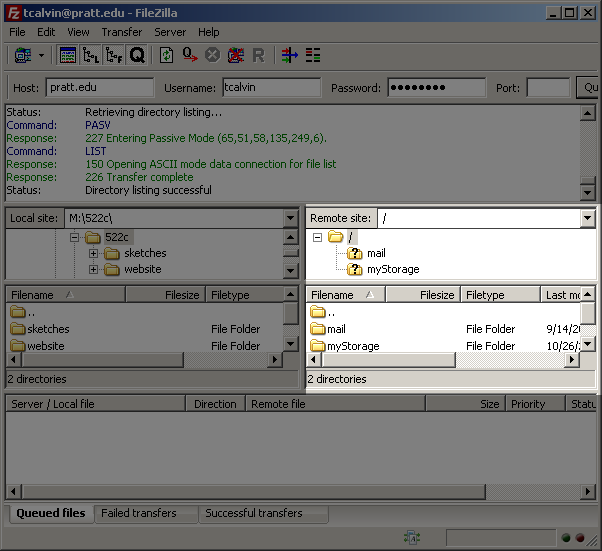
Task: Toggle remote directory tree display
Action: pyautogui.click(x=114, y=55)
